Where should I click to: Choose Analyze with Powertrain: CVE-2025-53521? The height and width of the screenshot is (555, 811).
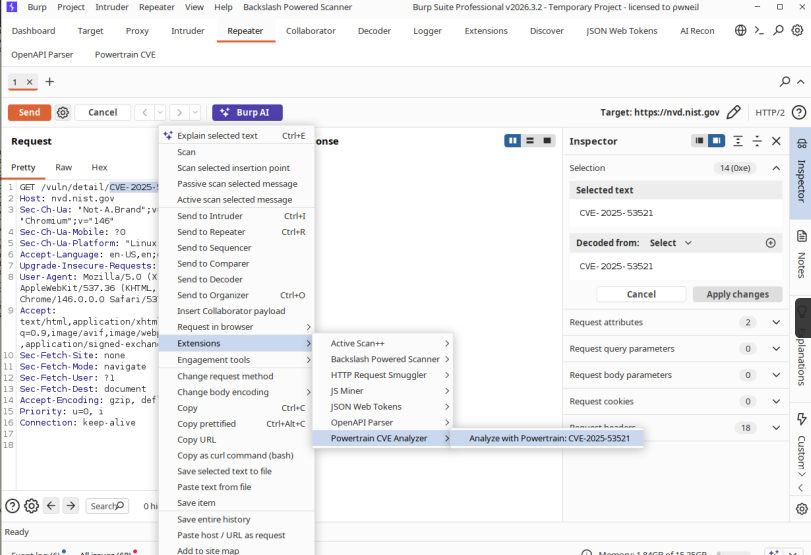(549, 438)
